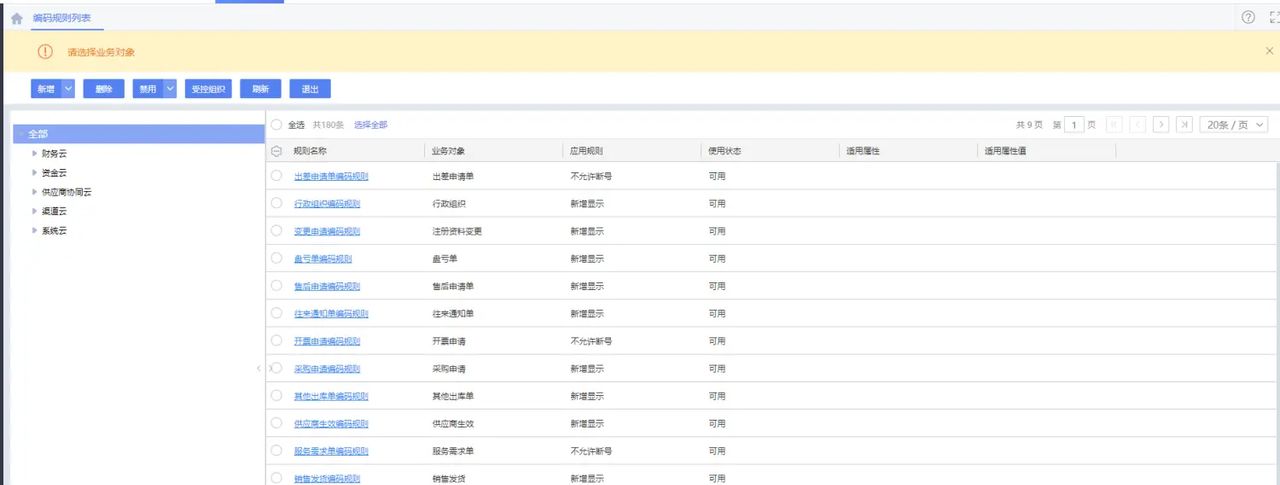Open the 其他出库单编码规则 link
This screenshot has height=485, width=1280.
pos(331,396)
